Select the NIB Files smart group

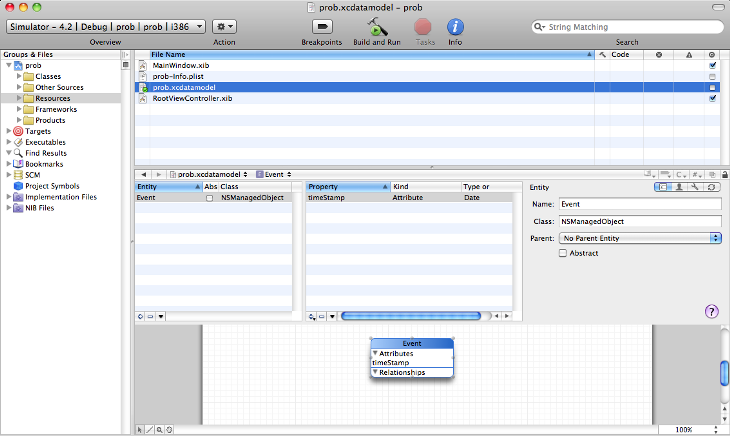click(x=34, y=208)
